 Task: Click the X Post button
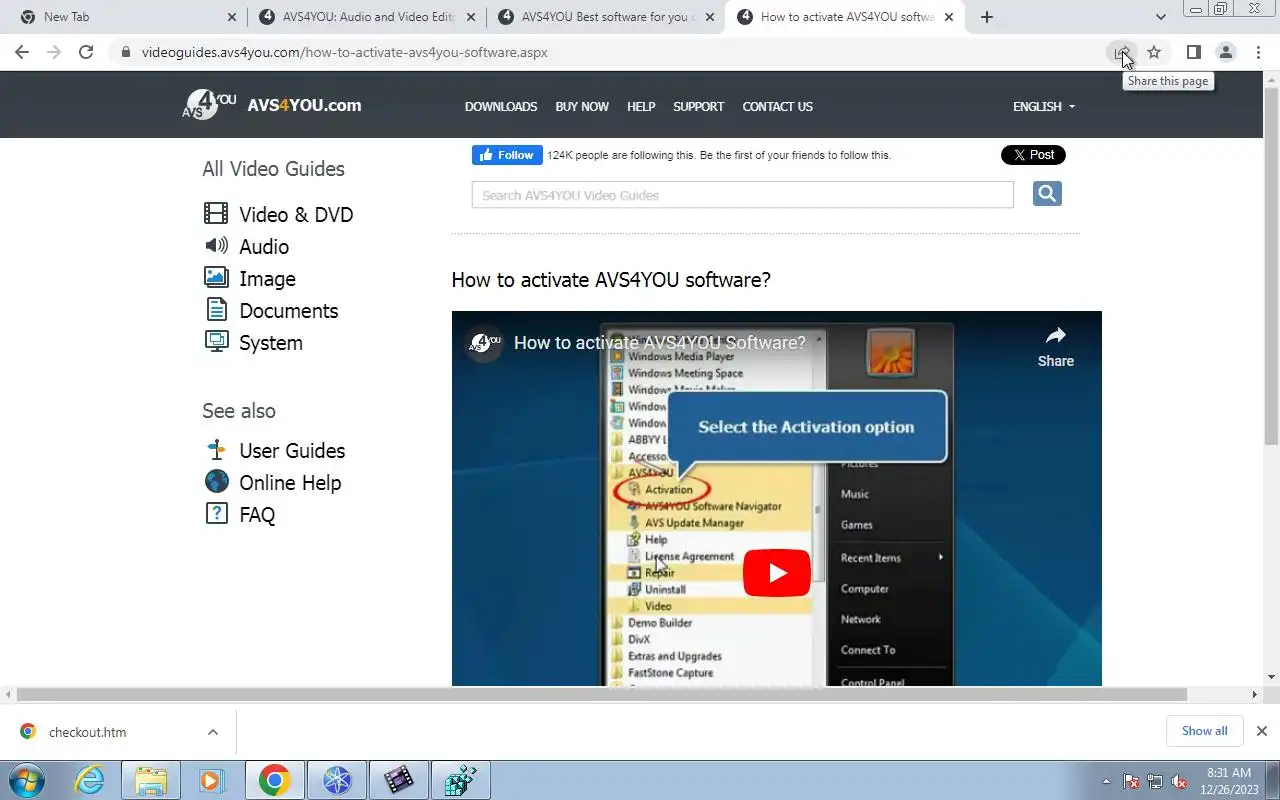point(1033,155)
